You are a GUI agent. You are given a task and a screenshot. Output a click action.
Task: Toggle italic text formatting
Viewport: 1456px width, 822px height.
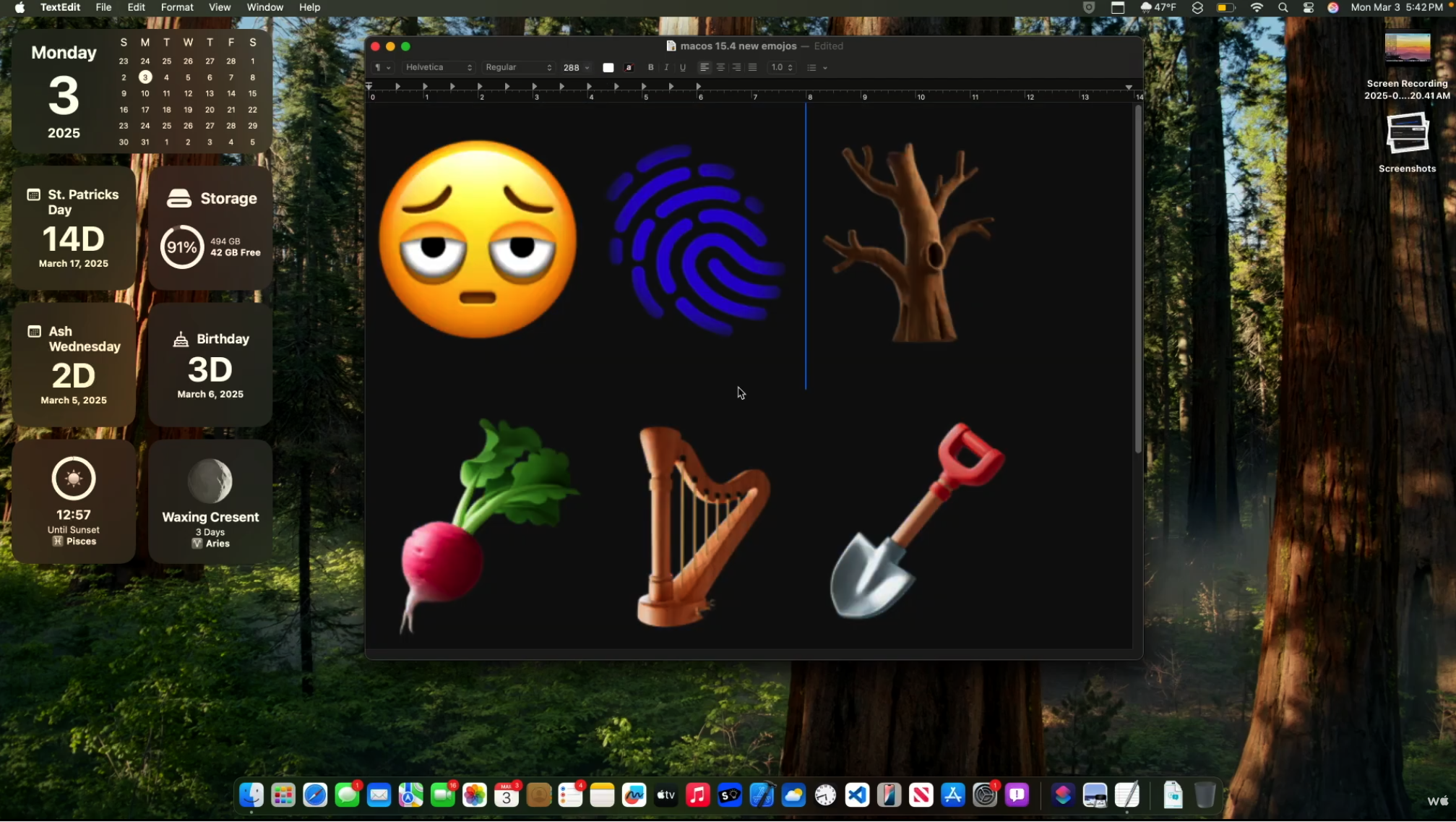click(x=666, y=67)
